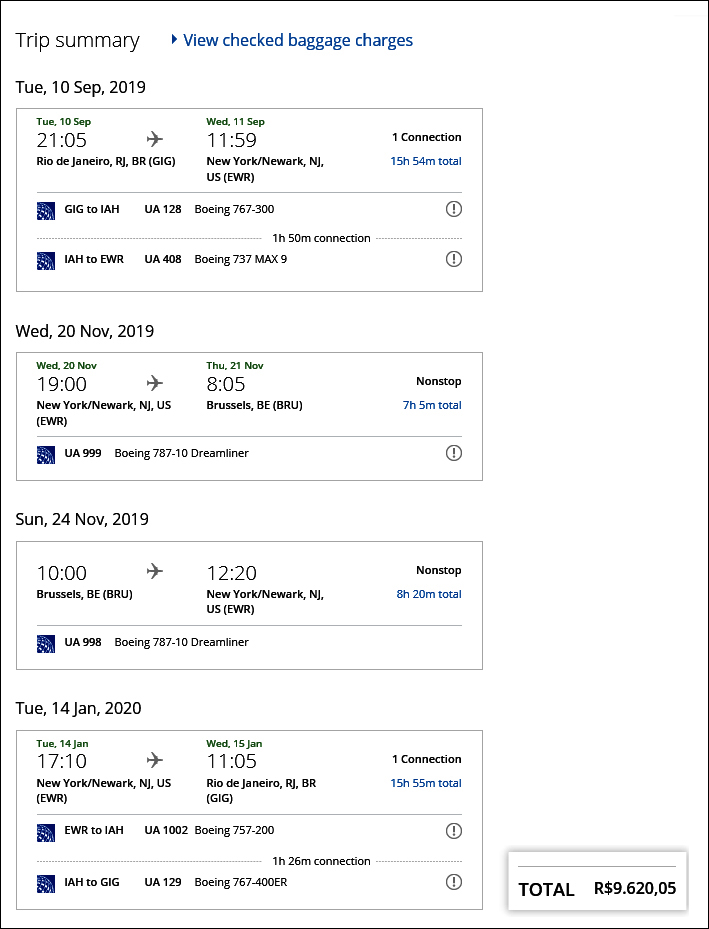Click United logo beside EWR to IAH
The height and width of the screenshot is (929, 709).
pyautogui.click(x=46, y=830)
